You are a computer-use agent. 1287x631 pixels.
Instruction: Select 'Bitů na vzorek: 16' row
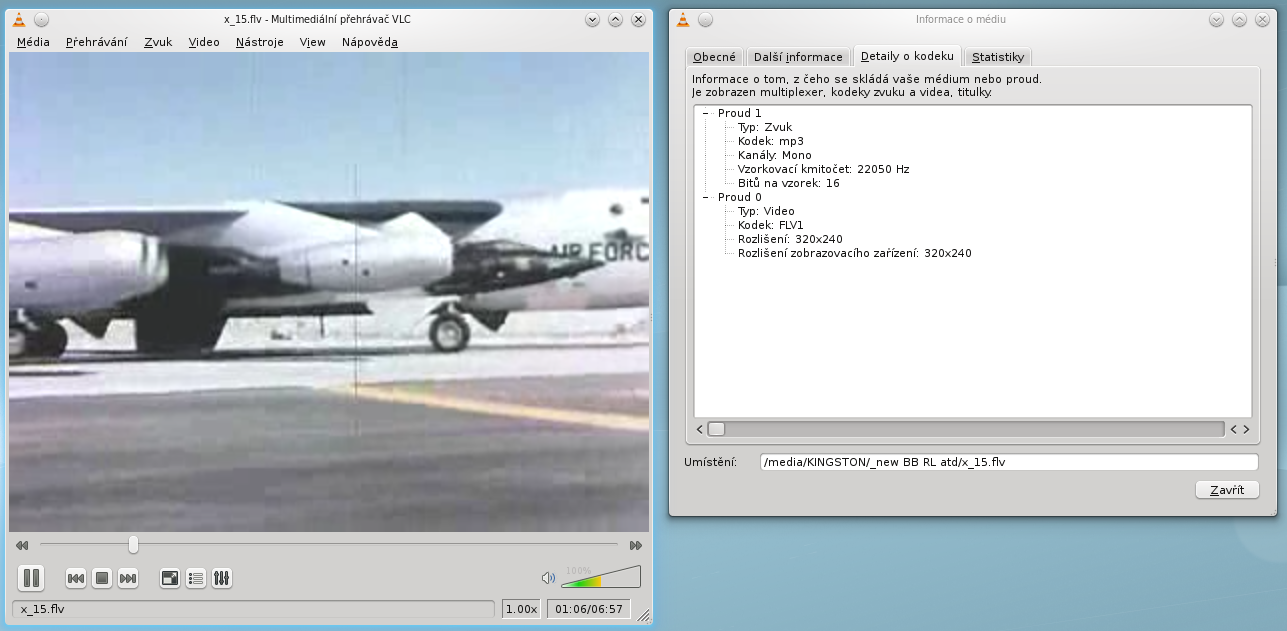point(789,183)
